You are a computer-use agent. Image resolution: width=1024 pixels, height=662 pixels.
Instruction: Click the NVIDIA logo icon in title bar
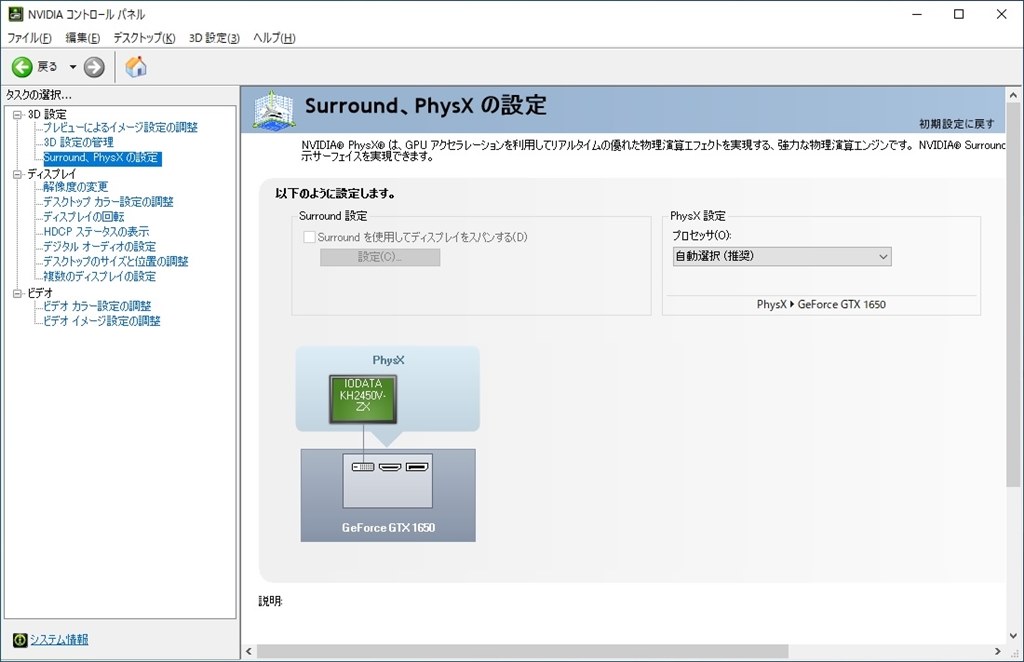click(x=15, y=14)
